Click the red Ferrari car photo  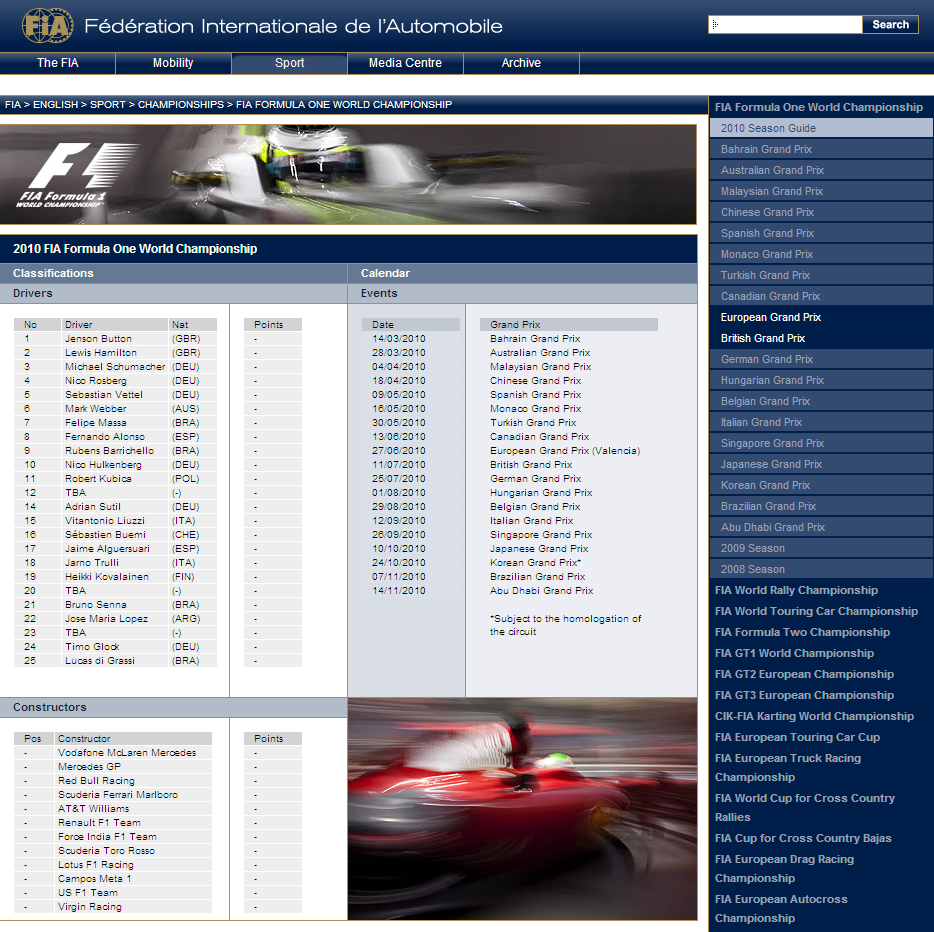click(522, 809)
